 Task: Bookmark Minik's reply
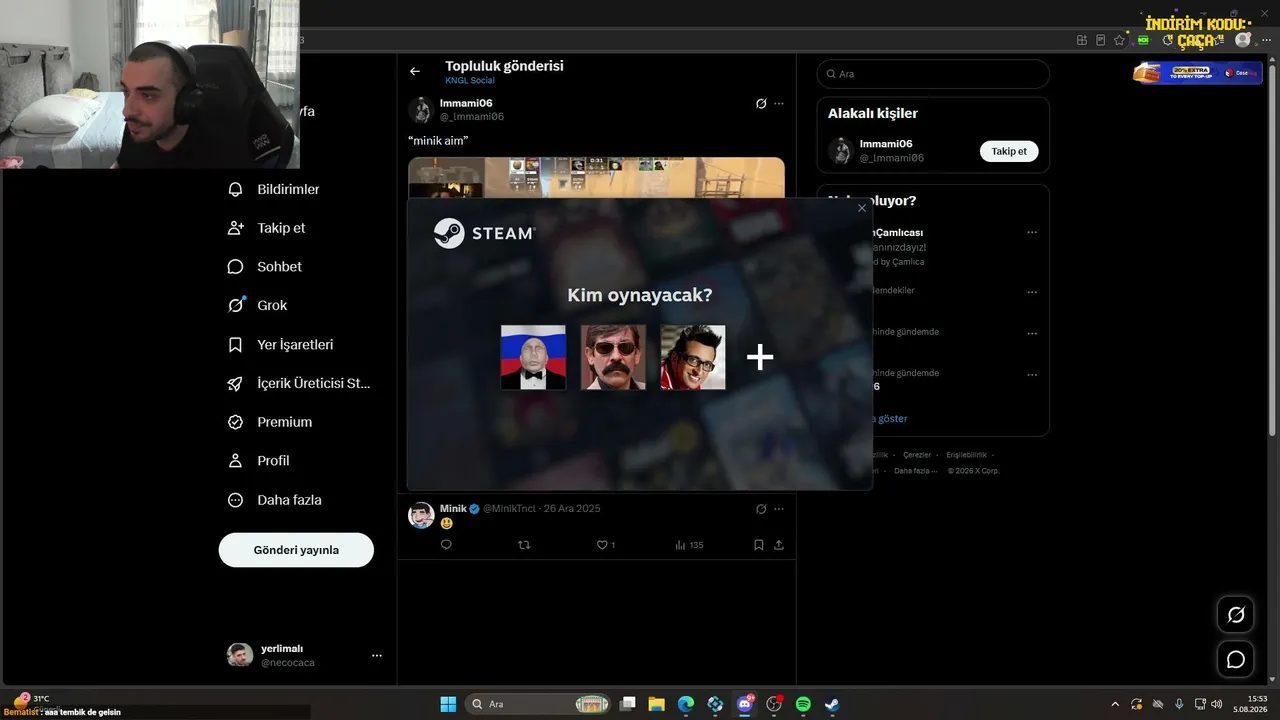[759, 545]
